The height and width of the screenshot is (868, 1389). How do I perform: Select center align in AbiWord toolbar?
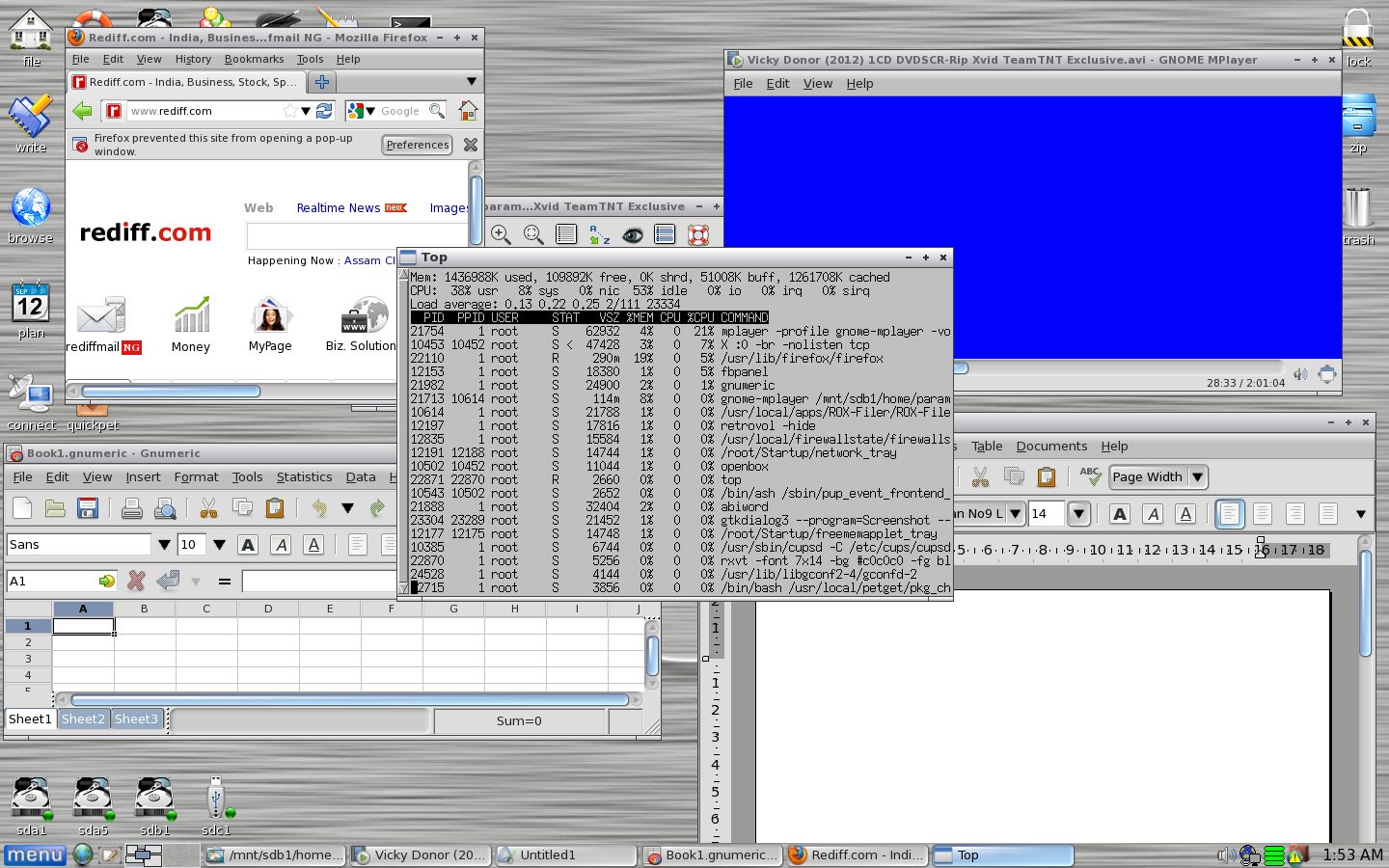(x=1263, y=514)
